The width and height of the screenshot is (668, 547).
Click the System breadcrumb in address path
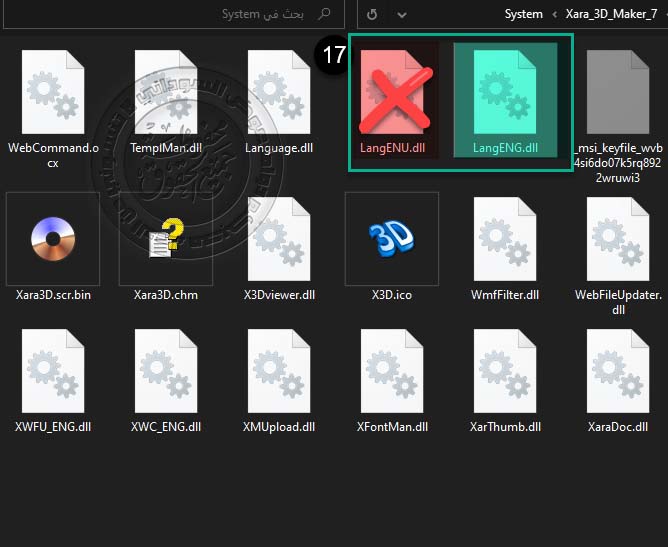(x=523, y=14)
